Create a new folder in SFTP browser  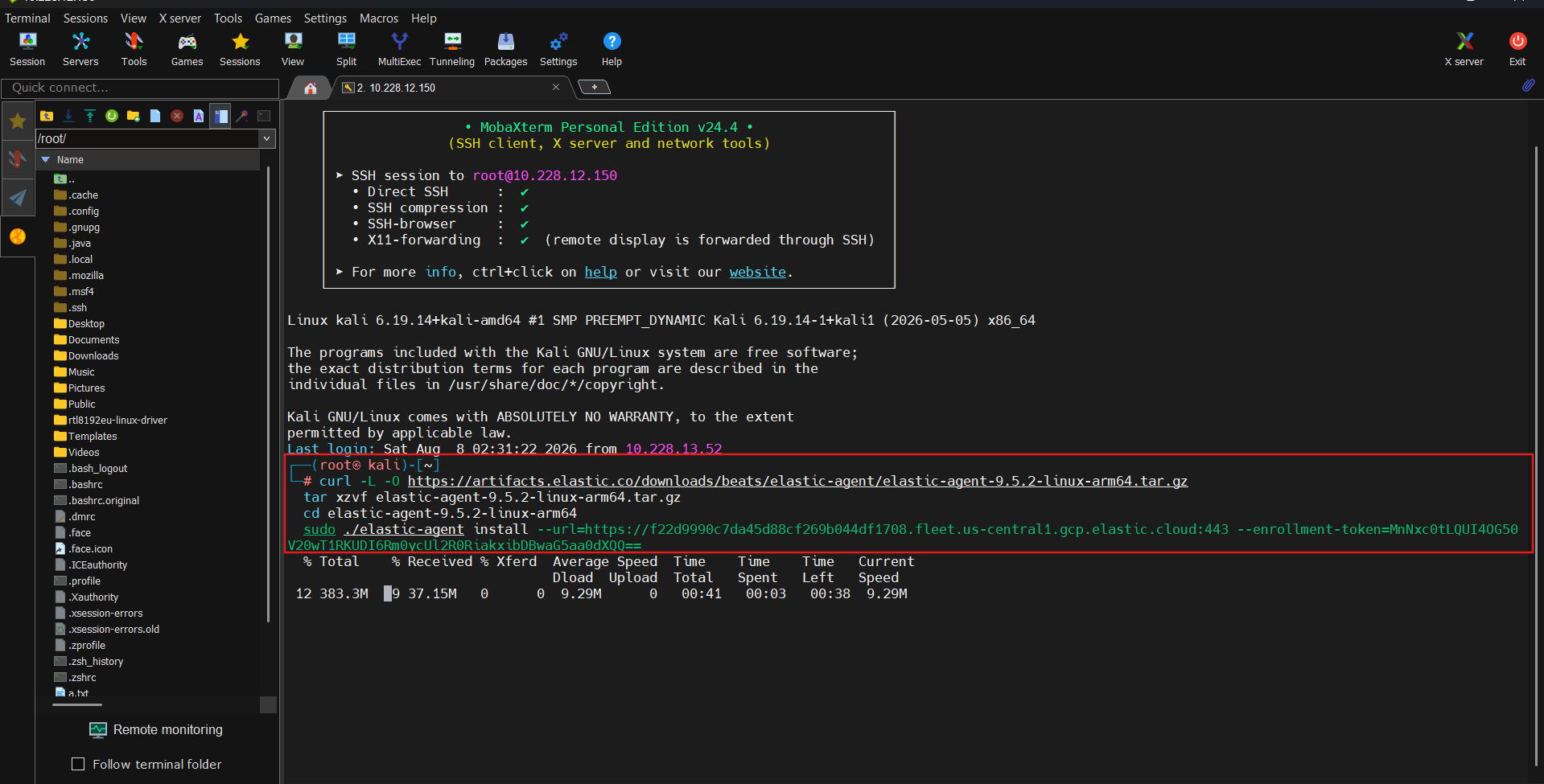134,116
